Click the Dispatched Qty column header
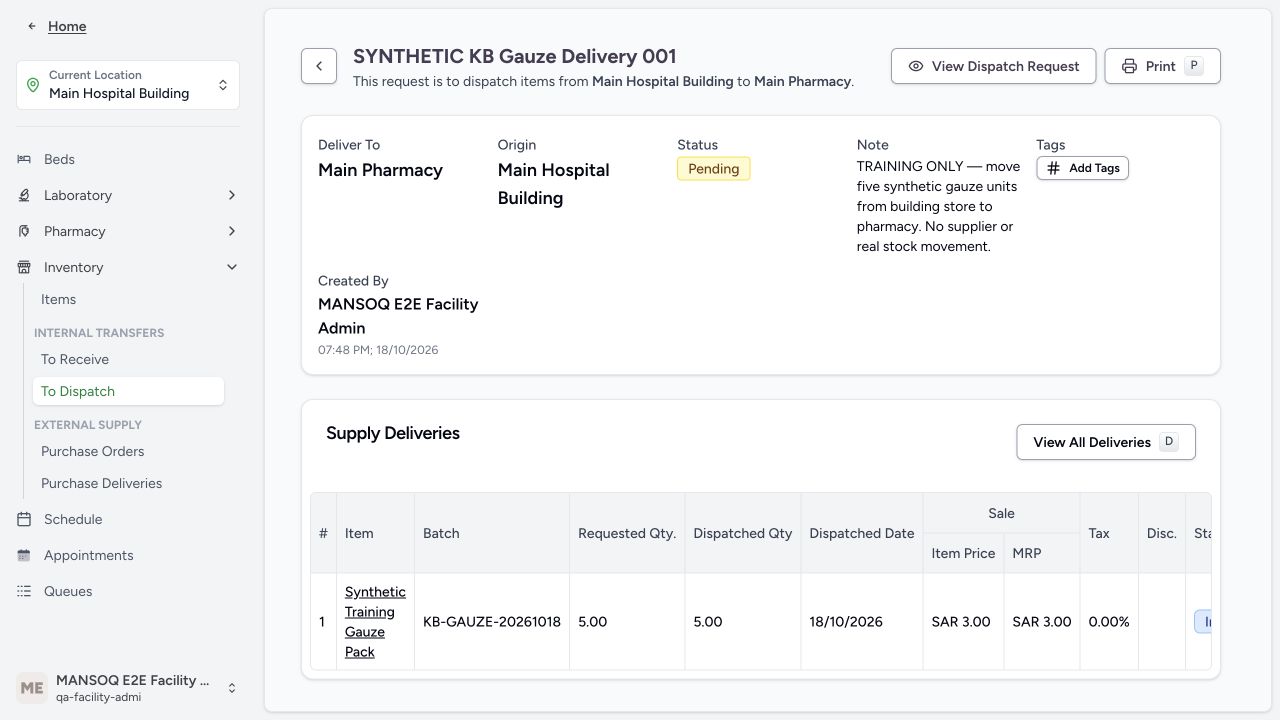The width and height of the screenshot is (1280, 720). [743, 533]
